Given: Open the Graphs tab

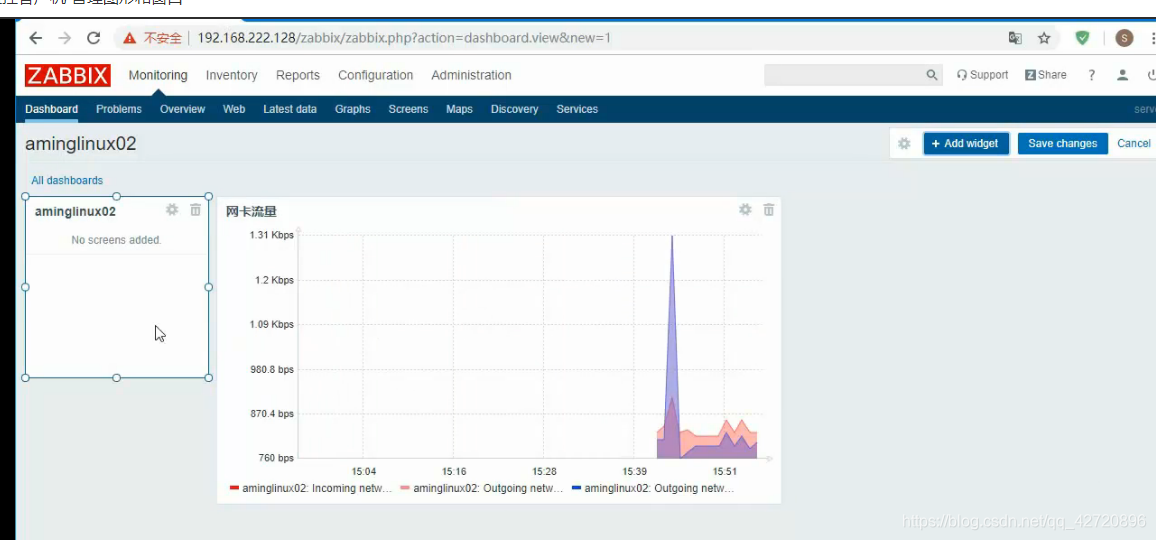Looking at the screenshot, I should tap(352, 109).
